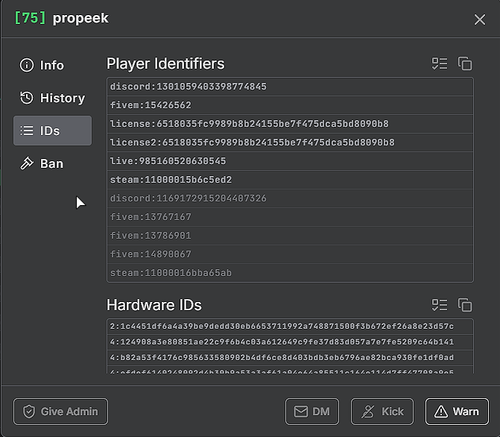Screen dimensions: 500x437
Task: Copy all Hardware IDs
Action: (x=465, y=305)
